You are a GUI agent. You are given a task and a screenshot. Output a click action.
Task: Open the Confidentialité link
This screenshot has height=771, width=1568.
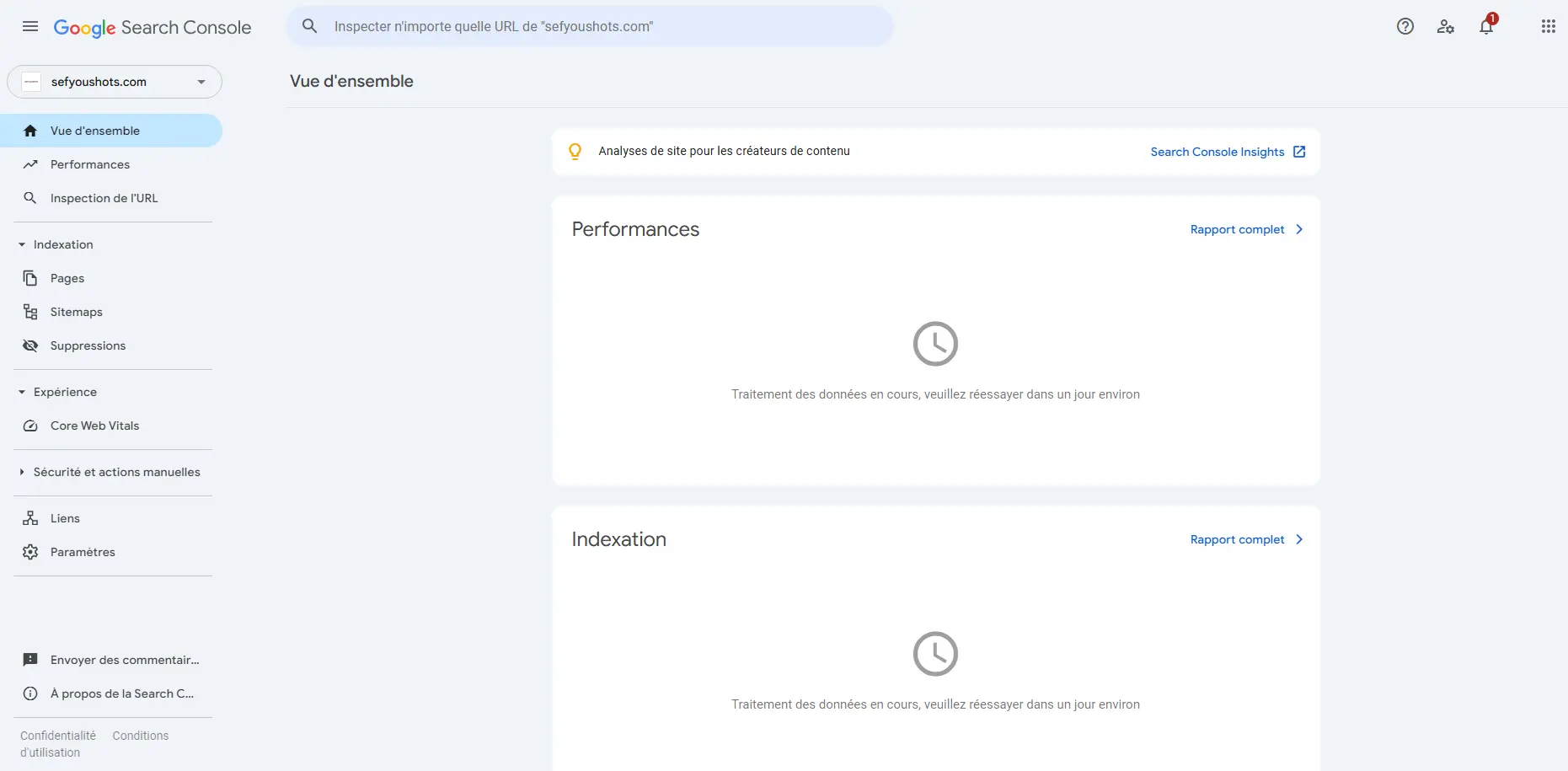58,736
